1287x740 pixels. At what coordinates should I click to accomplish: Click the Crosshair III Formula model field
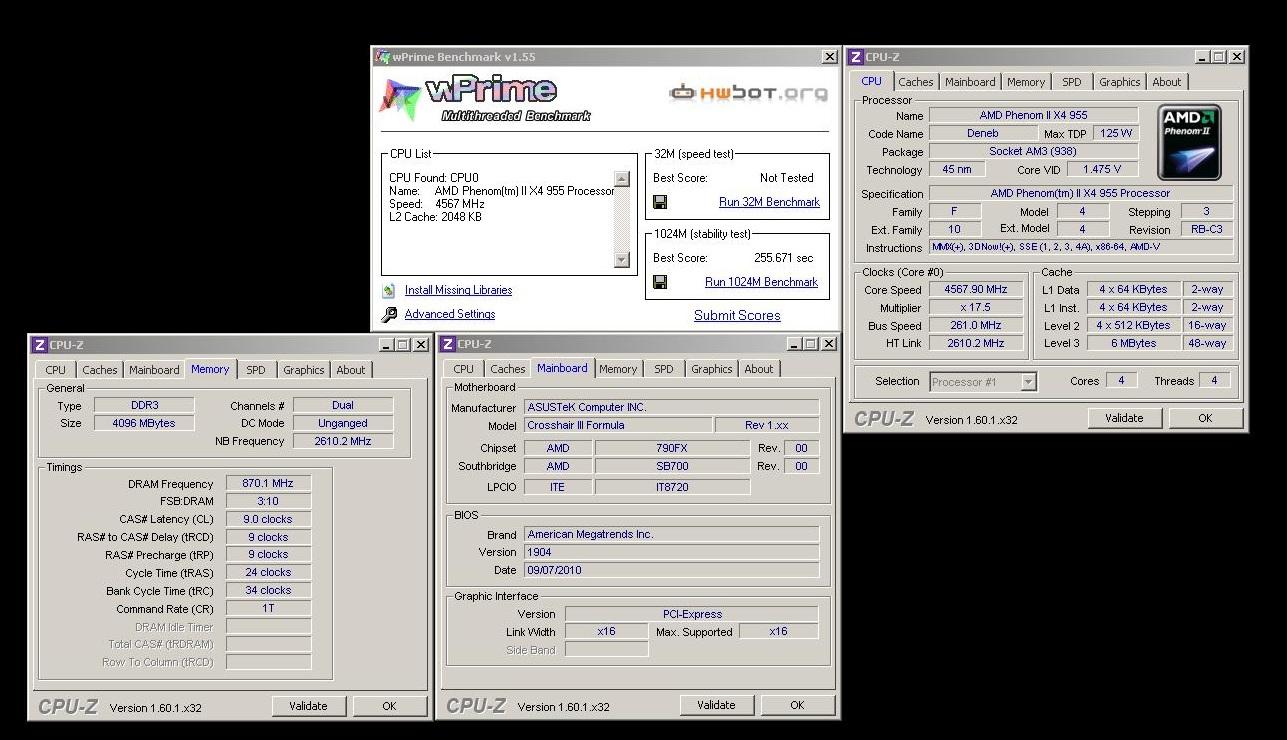click(x=618, y=425)
